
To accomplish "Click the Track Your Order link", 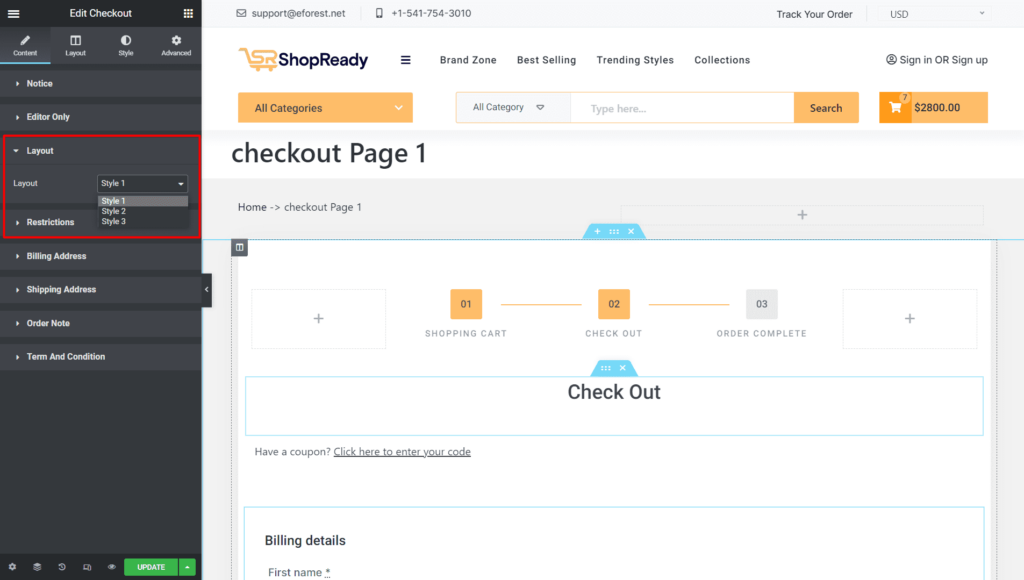I will [x=814, y=14].
